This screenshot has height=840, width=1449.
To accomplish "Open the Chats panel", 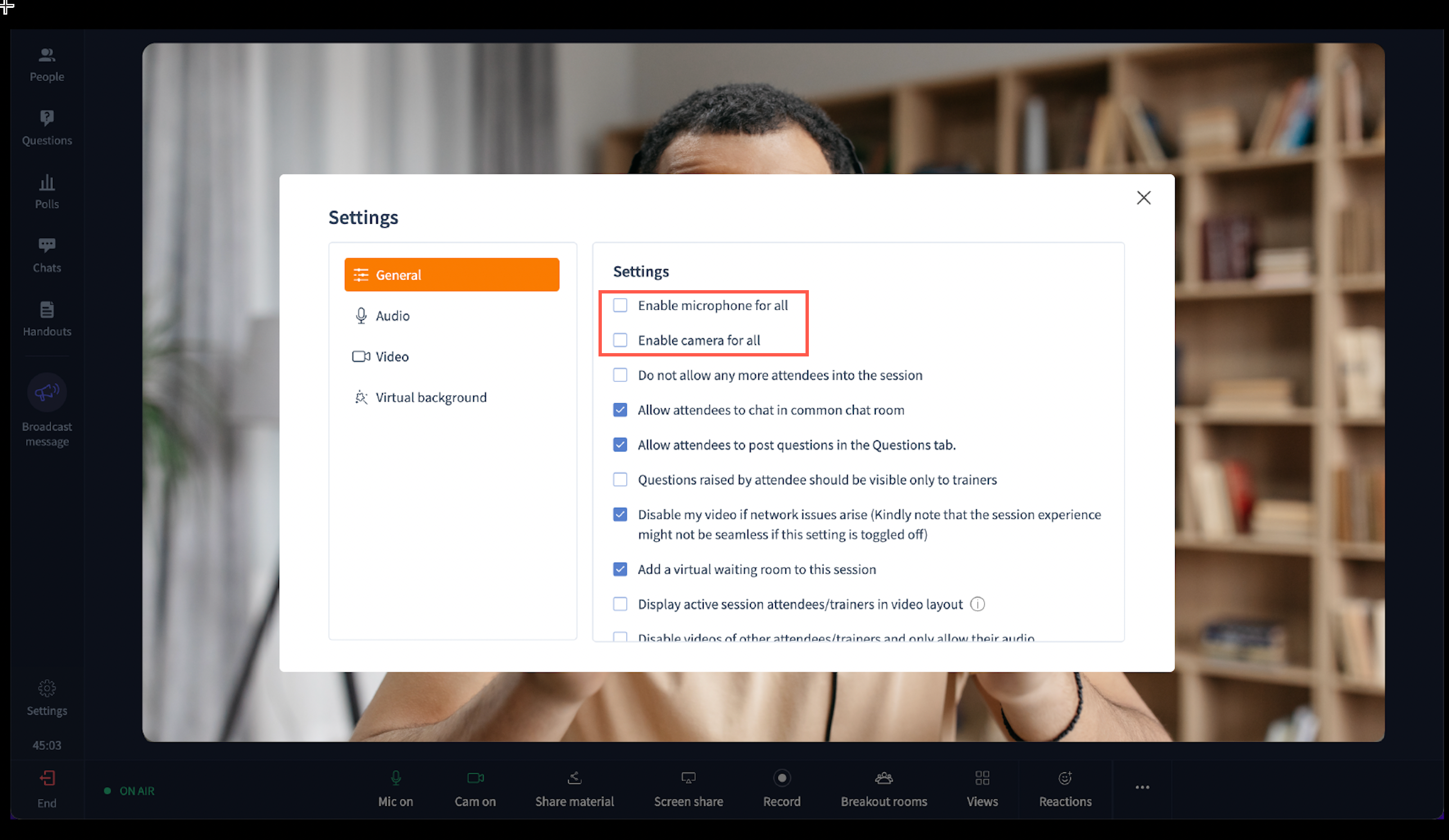I will click(x=47, y=256).
